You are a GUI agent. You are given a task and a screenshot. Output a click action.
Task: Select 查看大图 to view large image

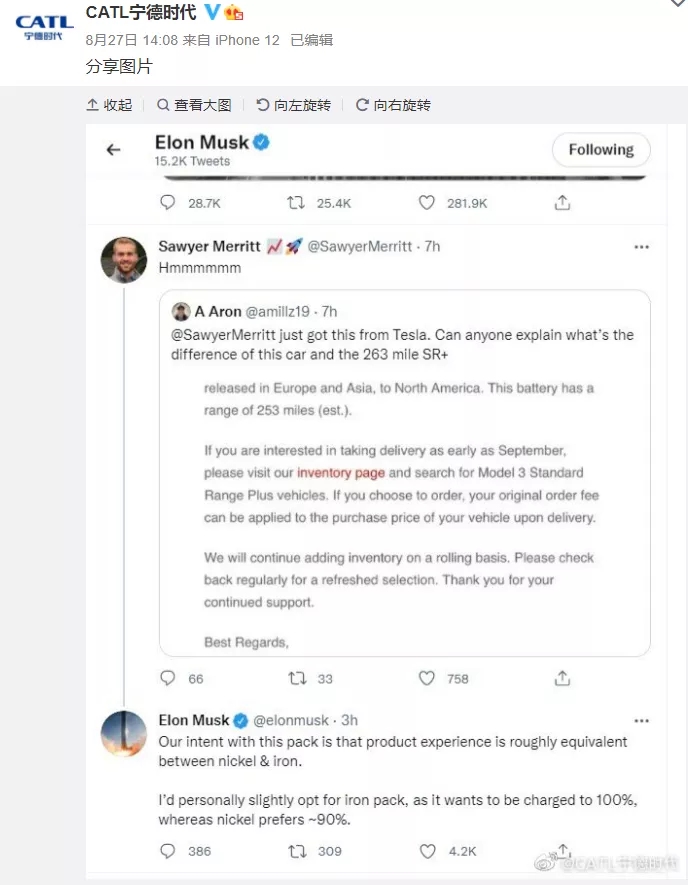[x=194, y=105]
